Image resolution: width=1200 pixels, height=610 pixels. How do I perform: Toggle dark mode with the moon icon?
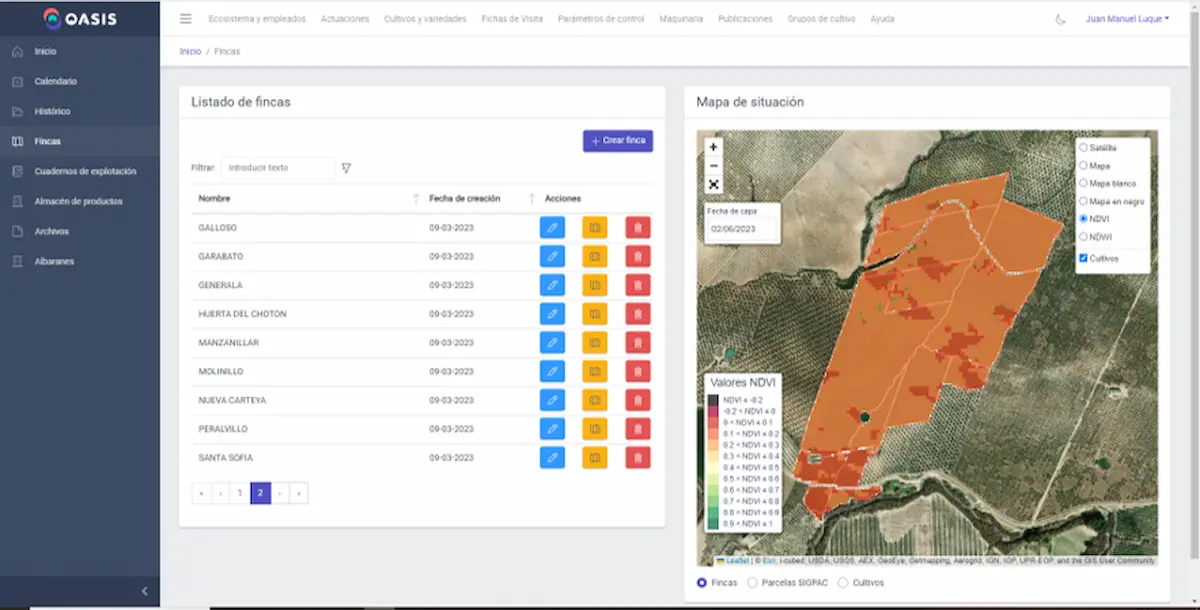coord(1061,19)
